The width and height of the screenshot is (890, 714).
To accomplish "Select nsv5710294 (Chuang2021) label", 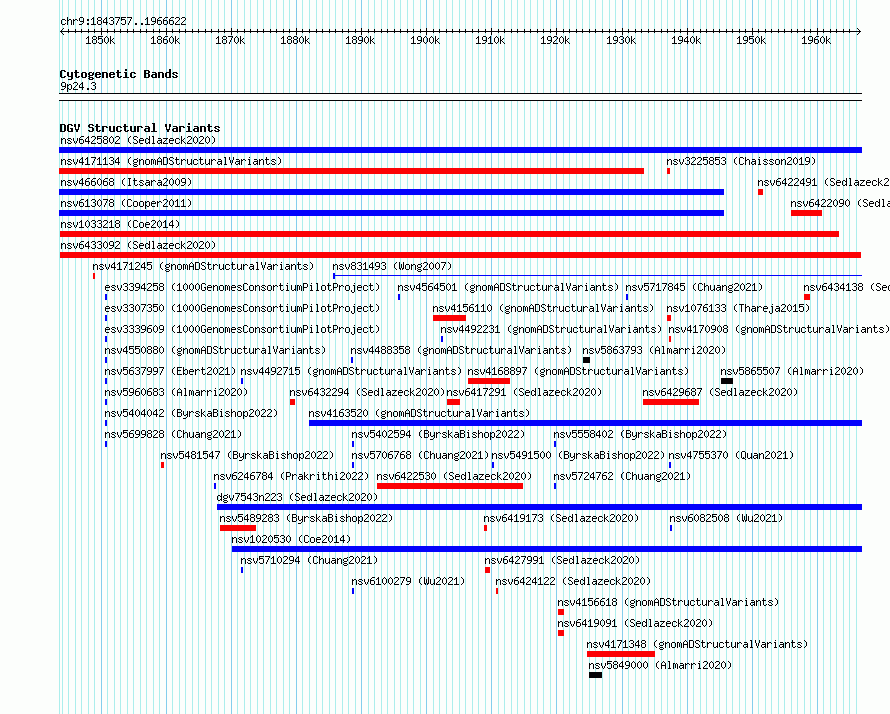I will 309,560.
